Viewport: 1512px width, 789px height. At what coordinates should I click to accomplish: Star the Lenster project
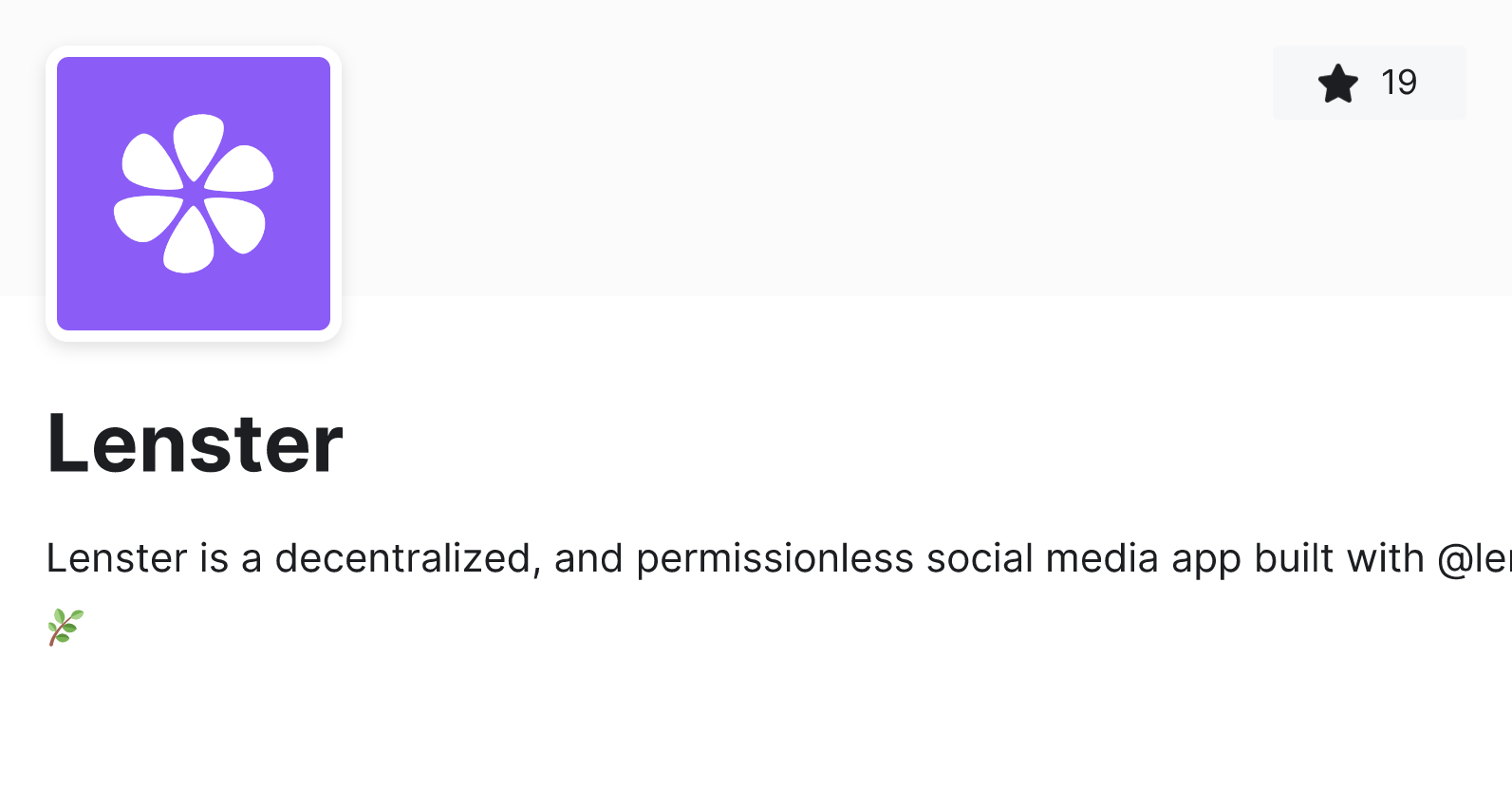point(1369,83)
